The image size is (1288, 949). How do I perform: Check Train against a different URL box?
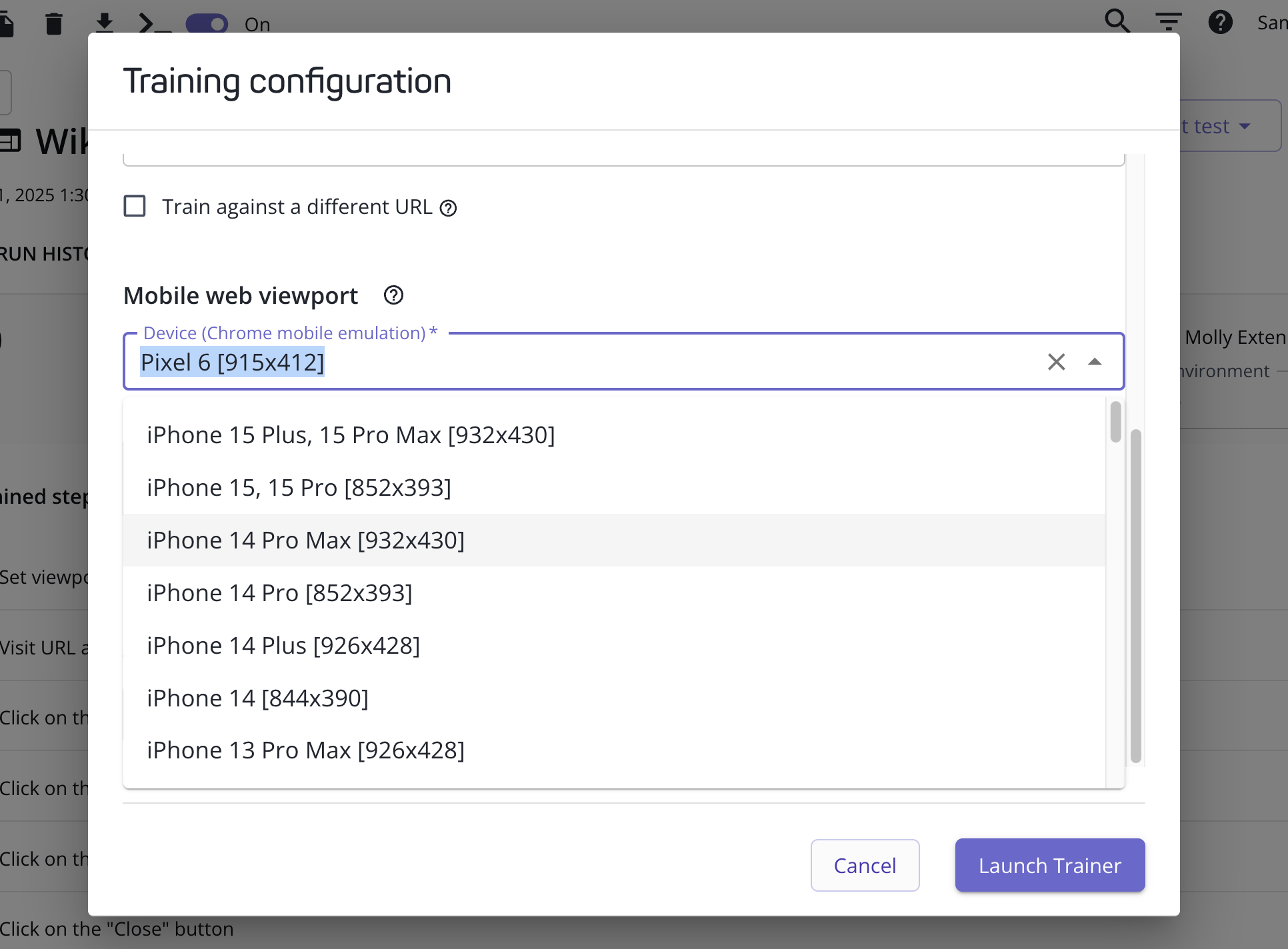tap(135, 207)
